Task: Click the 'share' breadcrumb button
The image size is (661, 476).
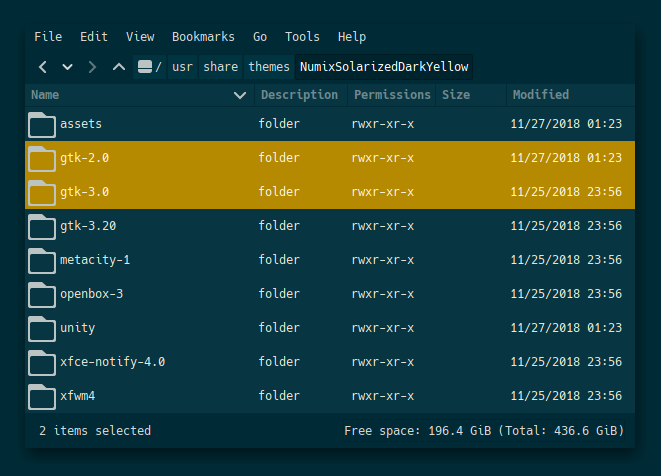Action: point(221,67)
